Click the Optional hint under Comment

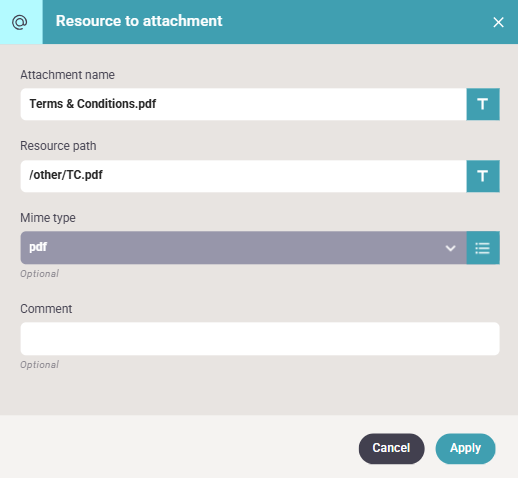click(x=39, y=365)
